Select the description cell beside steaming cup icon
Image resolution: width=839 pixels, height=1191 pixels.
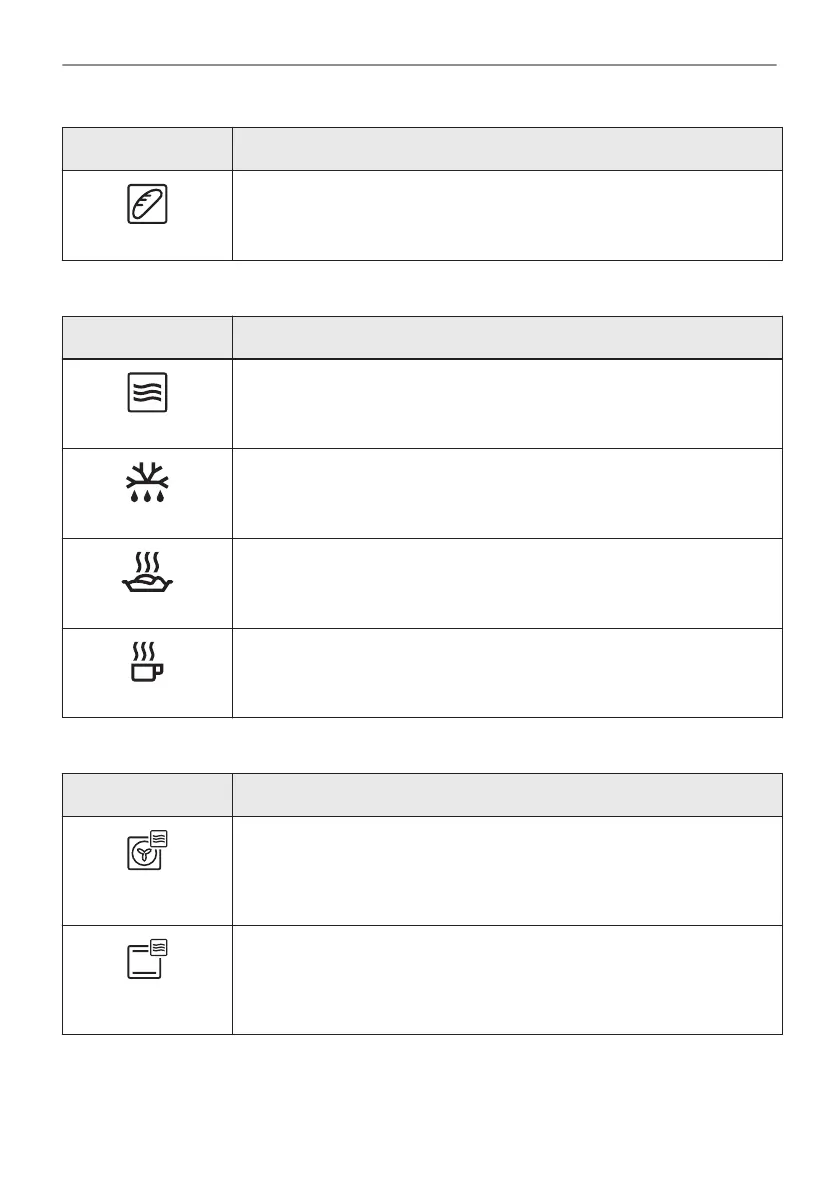coord(507,672)
